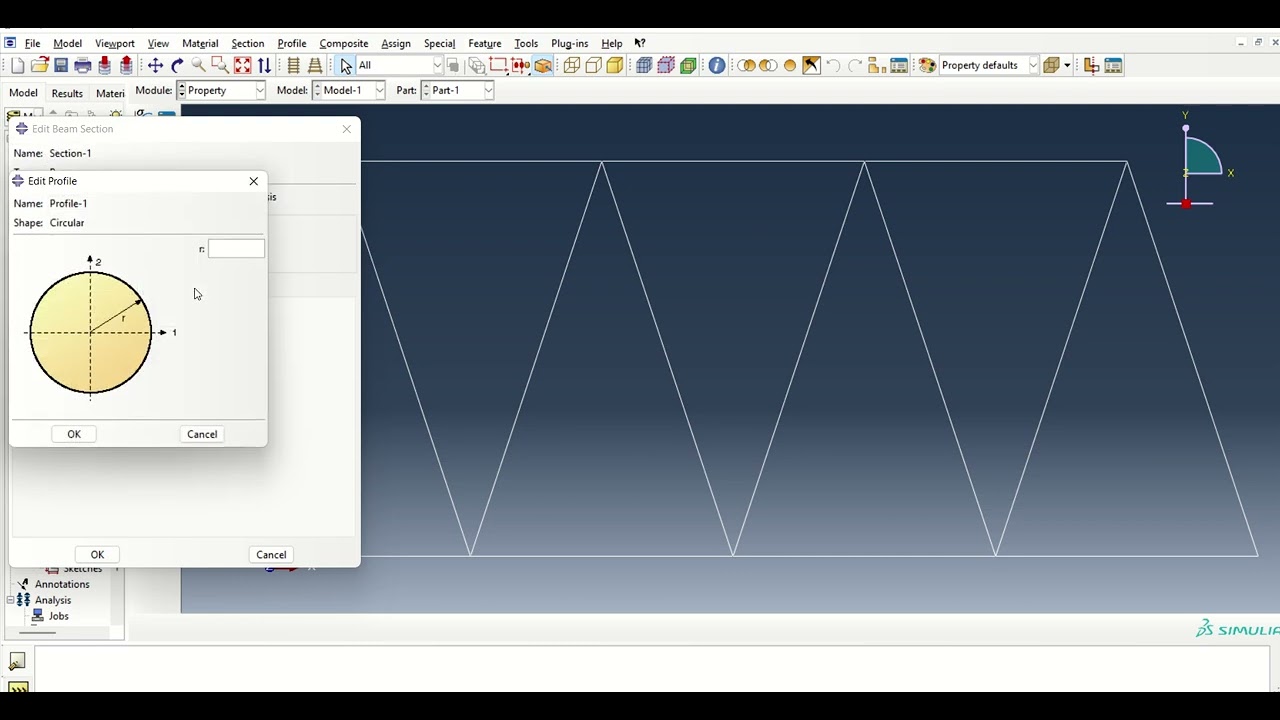This screenshot has width=1280, height=720.
Task: Click the Create datum/partition toolbar icon
Action: pyautogui.click(x=1091, y=66)
